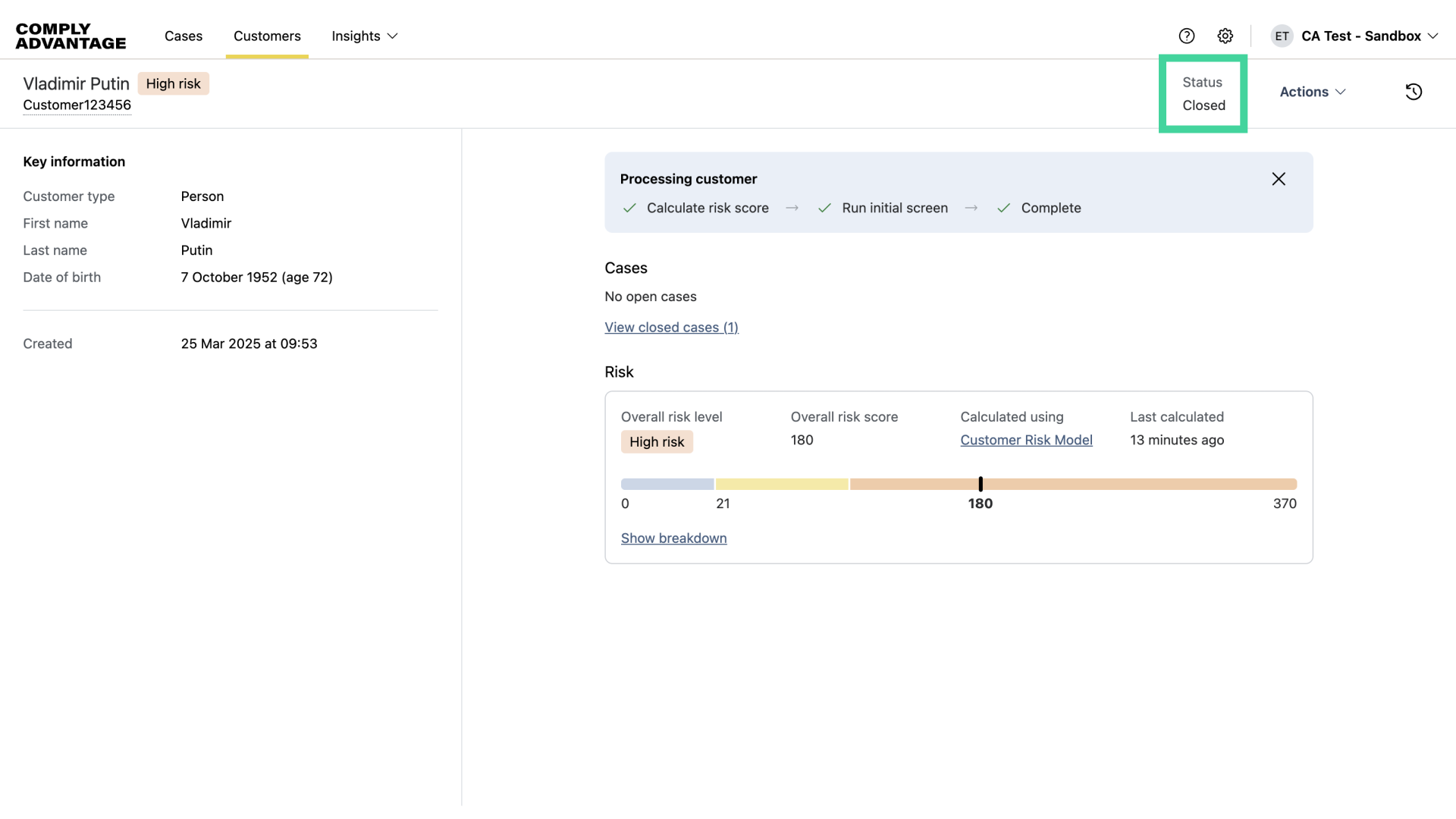Dismiss the Processing customer banner
Image resolution: width=1456 pixels, height=819 pixels.
[1279, 179]
